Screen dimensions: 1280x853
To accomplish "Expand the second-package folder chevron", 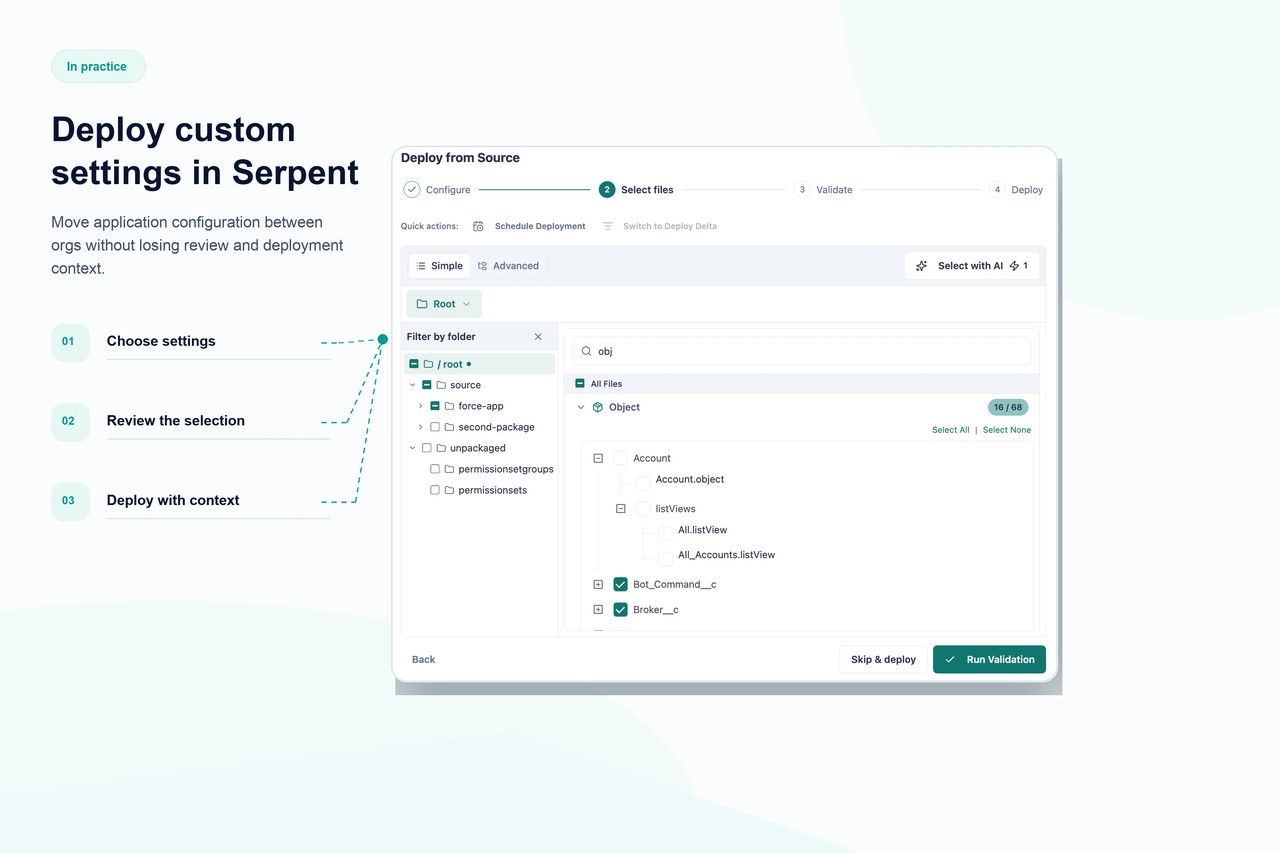I will pos(420,427).
